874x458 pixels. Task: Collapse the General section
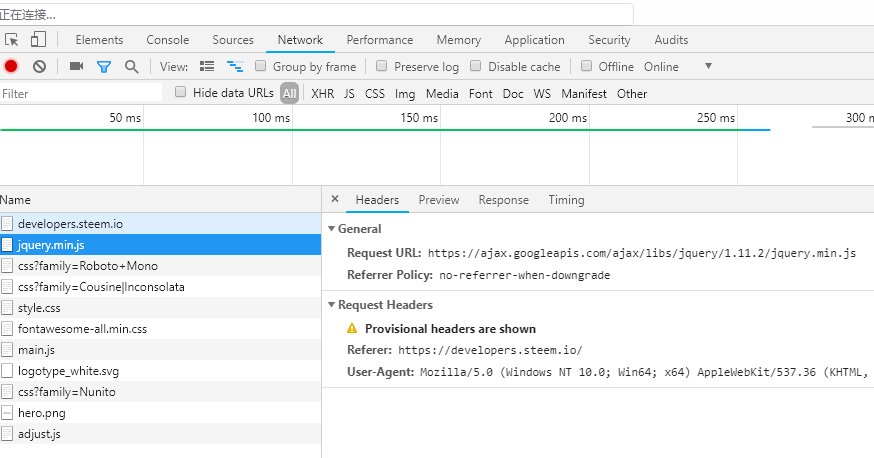(x=332, y=228)
